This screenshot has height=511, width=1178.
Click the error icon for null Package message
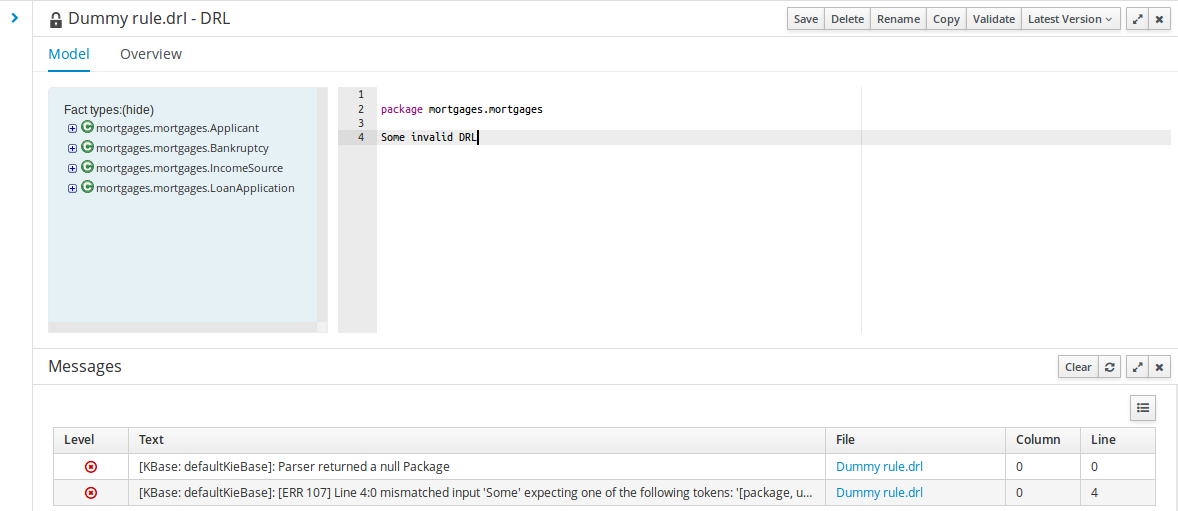(x=91, y=466)
